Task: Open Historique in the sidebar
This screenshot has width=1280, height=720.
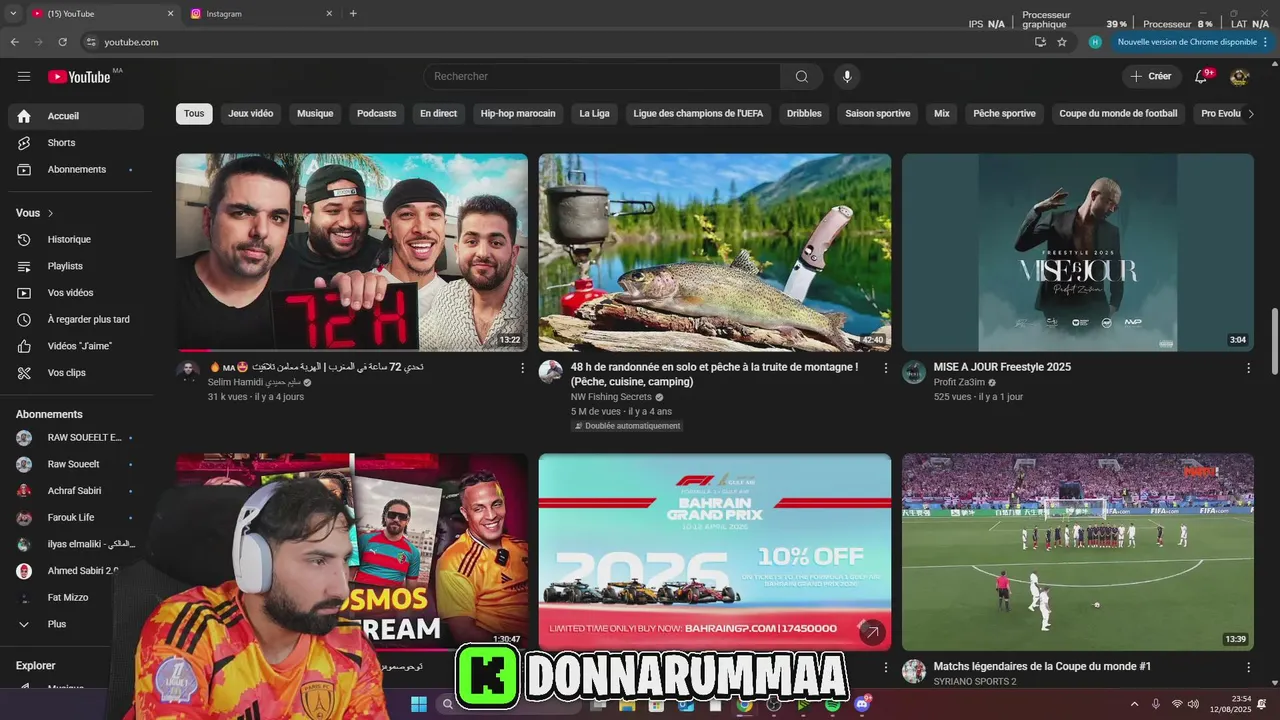Action: coord(76,240)
